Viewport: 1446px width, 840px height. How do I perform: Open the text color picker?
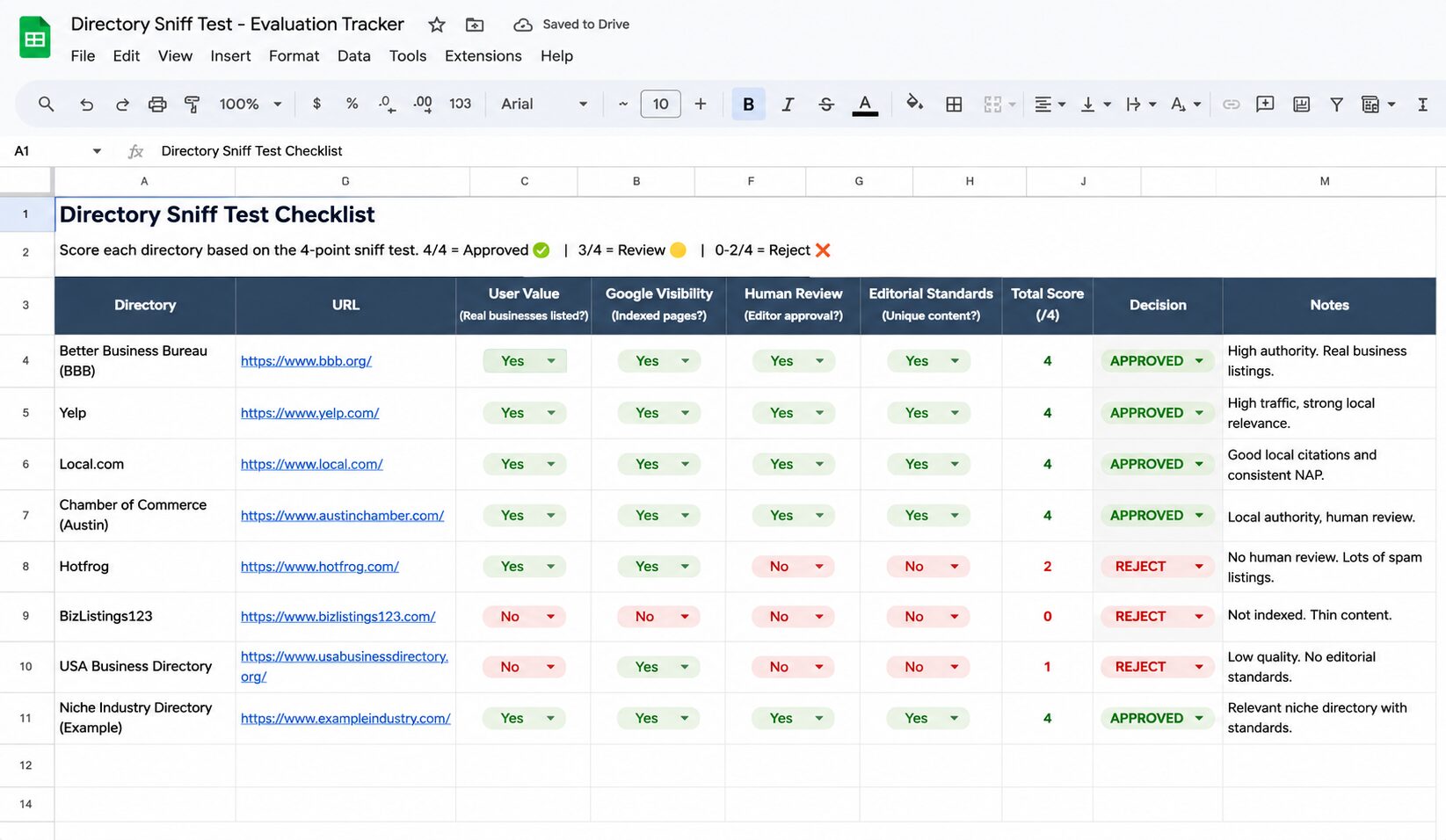pyautogui.click(x=865, y=105)
